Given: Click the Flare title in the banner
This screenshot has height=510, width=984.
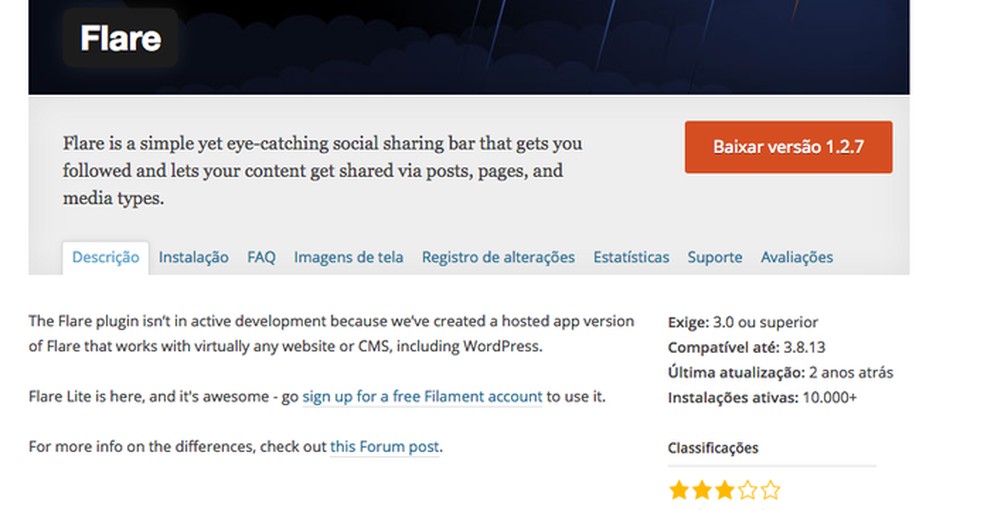Looking at the screenshot, I should coord(120,39).
